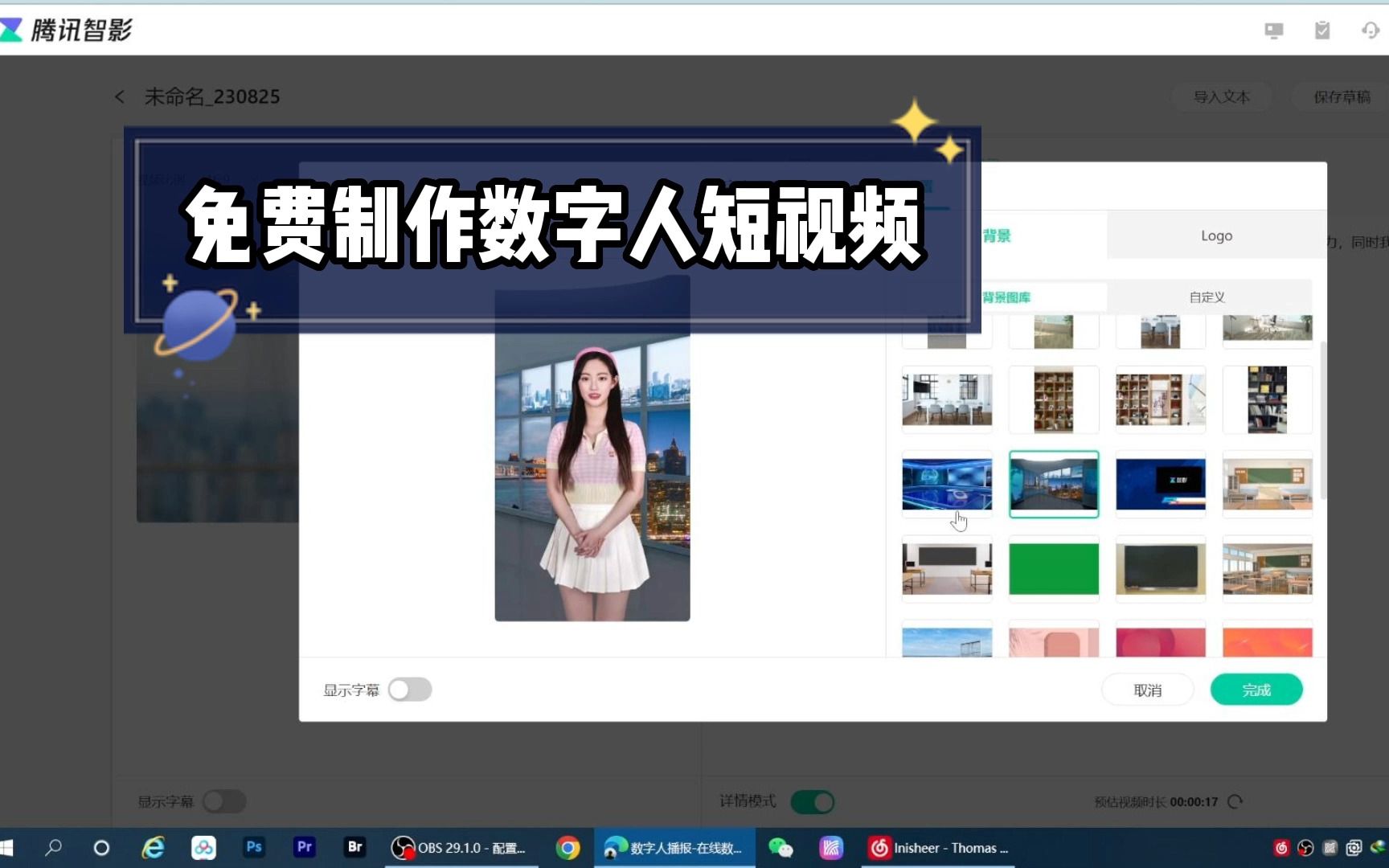Viewport: 1389px width, 868px height.
Task: Refresh the estimated video duration
Action: [x=1235, y=801]
